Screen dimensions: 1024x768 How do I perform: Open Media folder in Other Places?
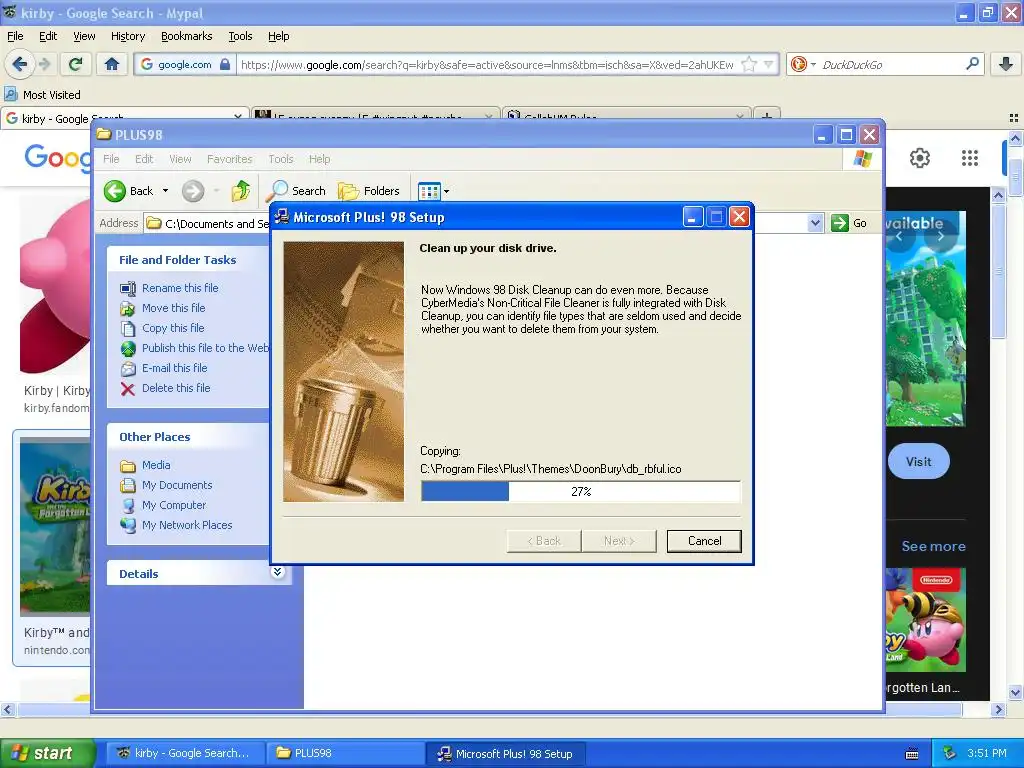tap(156, 465)
